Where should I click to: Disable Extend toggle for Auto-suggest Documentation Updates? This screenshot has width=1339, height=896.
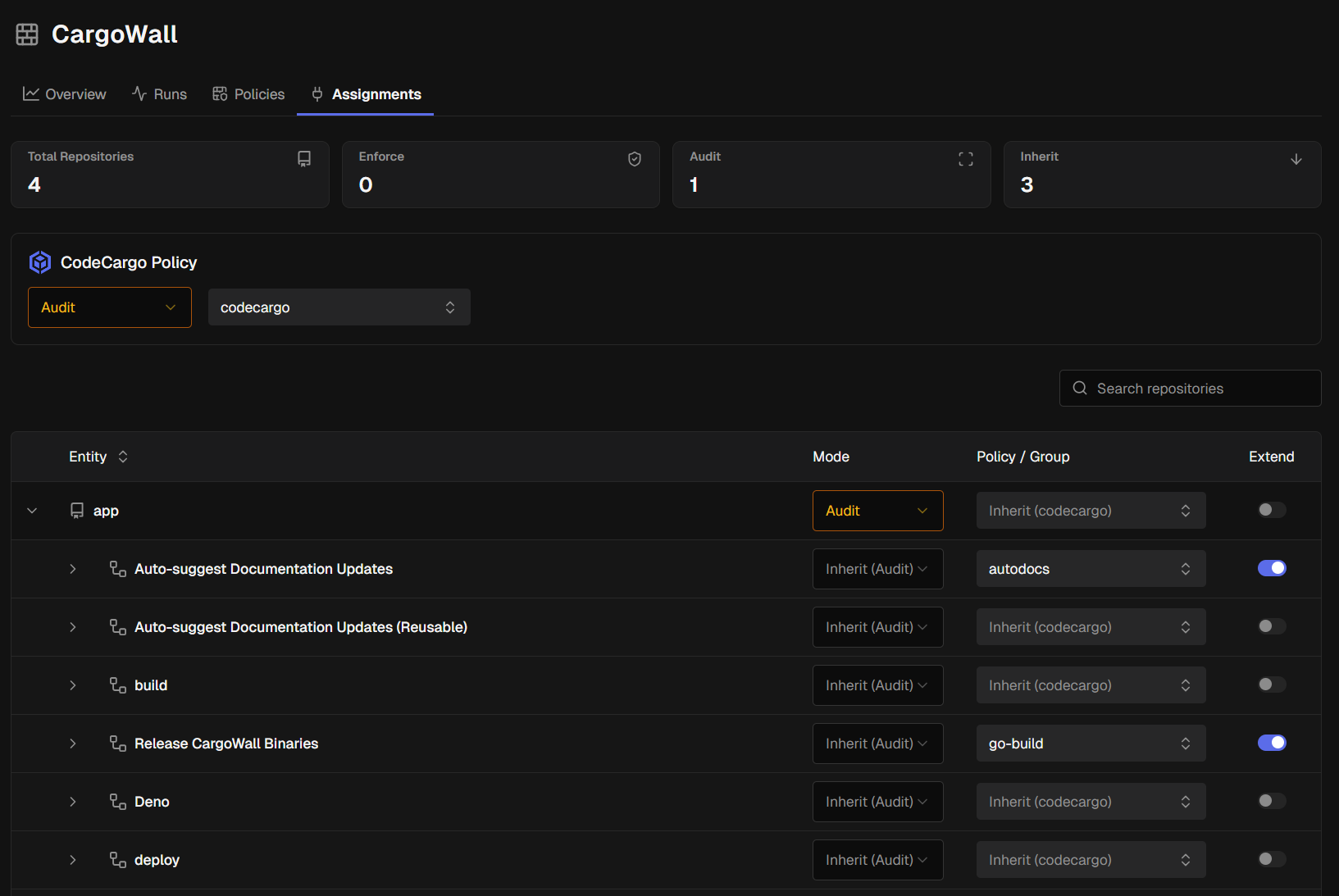pos(1271,568)
